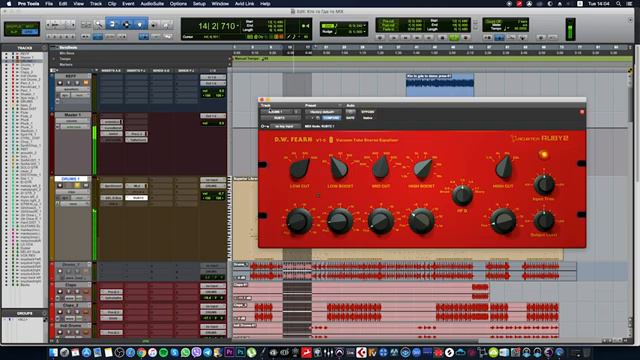This screenshot has height=360, width=640.
Task: Open the Track menu
Action: pyautogui.click(x=96, y=4)
